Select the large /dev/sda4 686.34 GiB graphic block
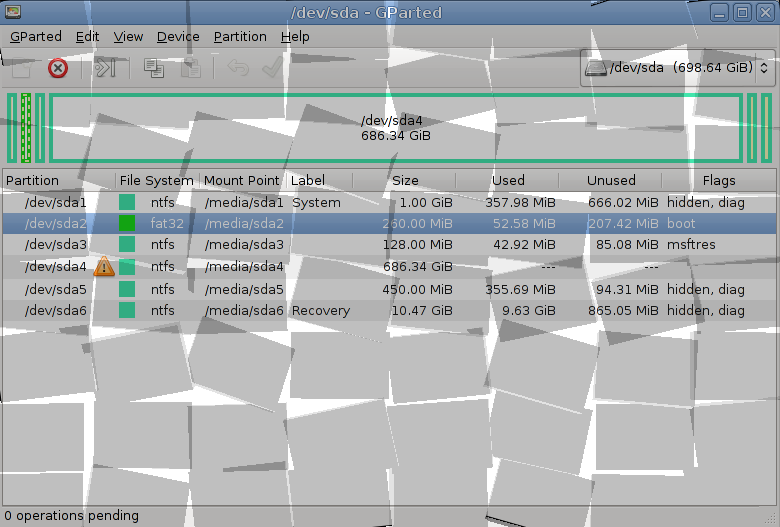This screenshot has height=527, width=780. click(x=396, y=128)
